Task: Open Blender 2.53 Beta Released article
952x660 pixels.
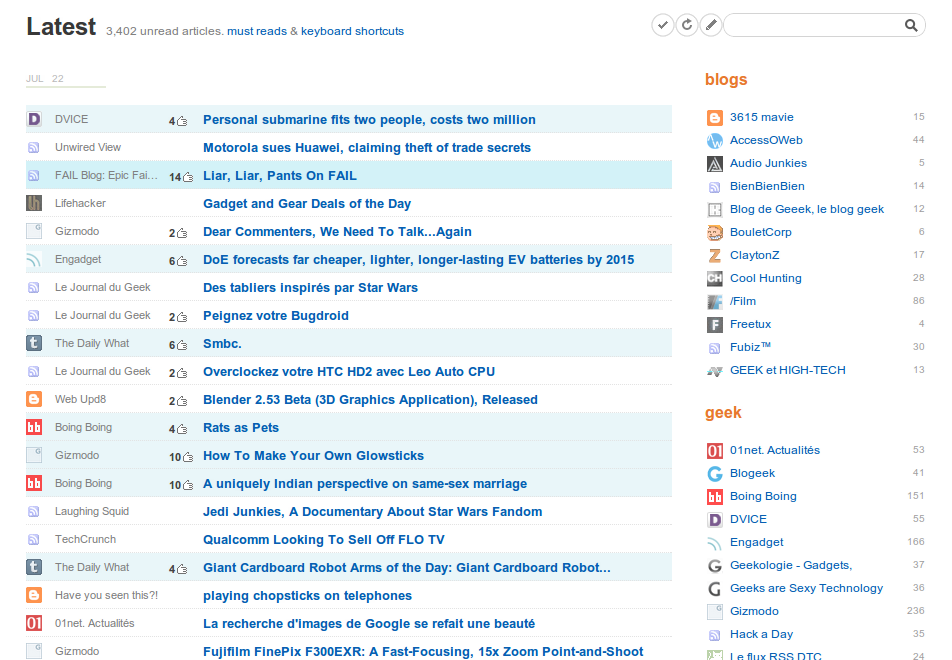Action: [x=370, y=400]
